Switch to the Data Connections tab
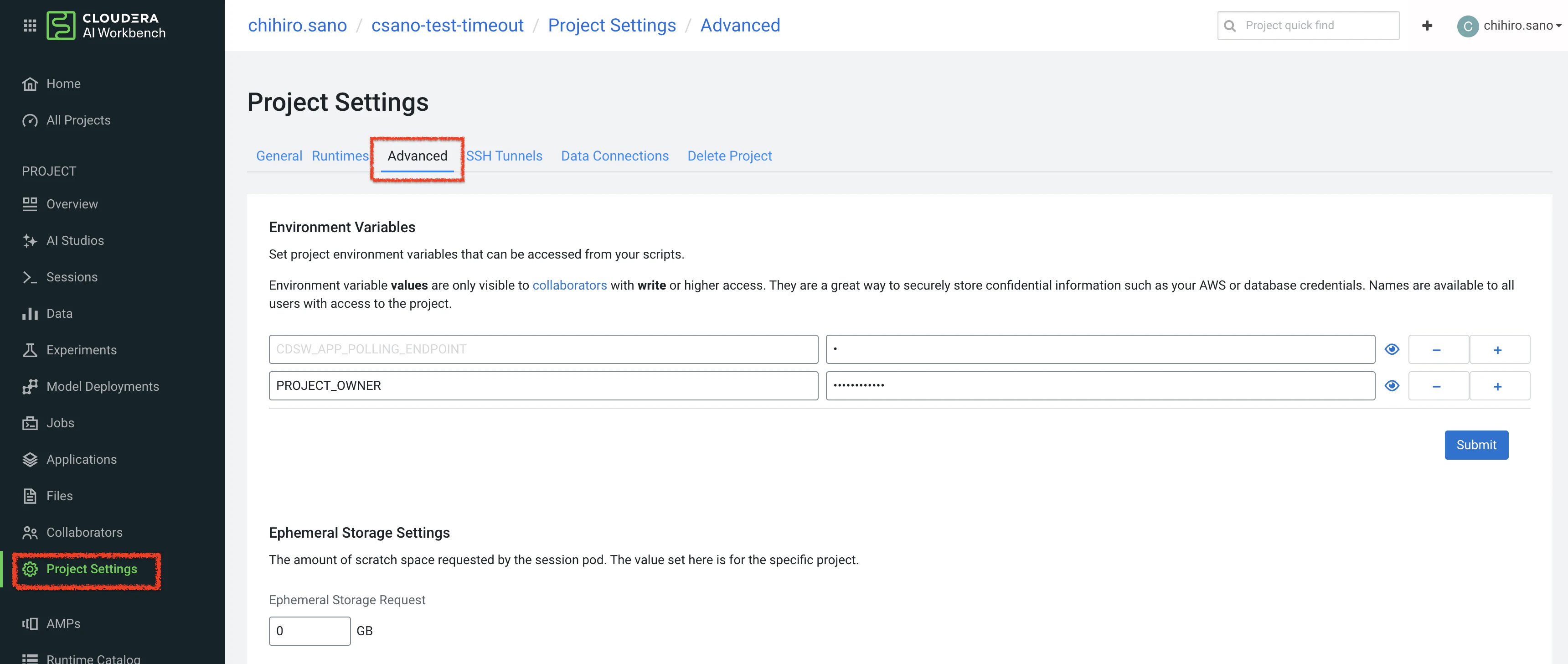1568x664 pixels. tap(614, 156)
